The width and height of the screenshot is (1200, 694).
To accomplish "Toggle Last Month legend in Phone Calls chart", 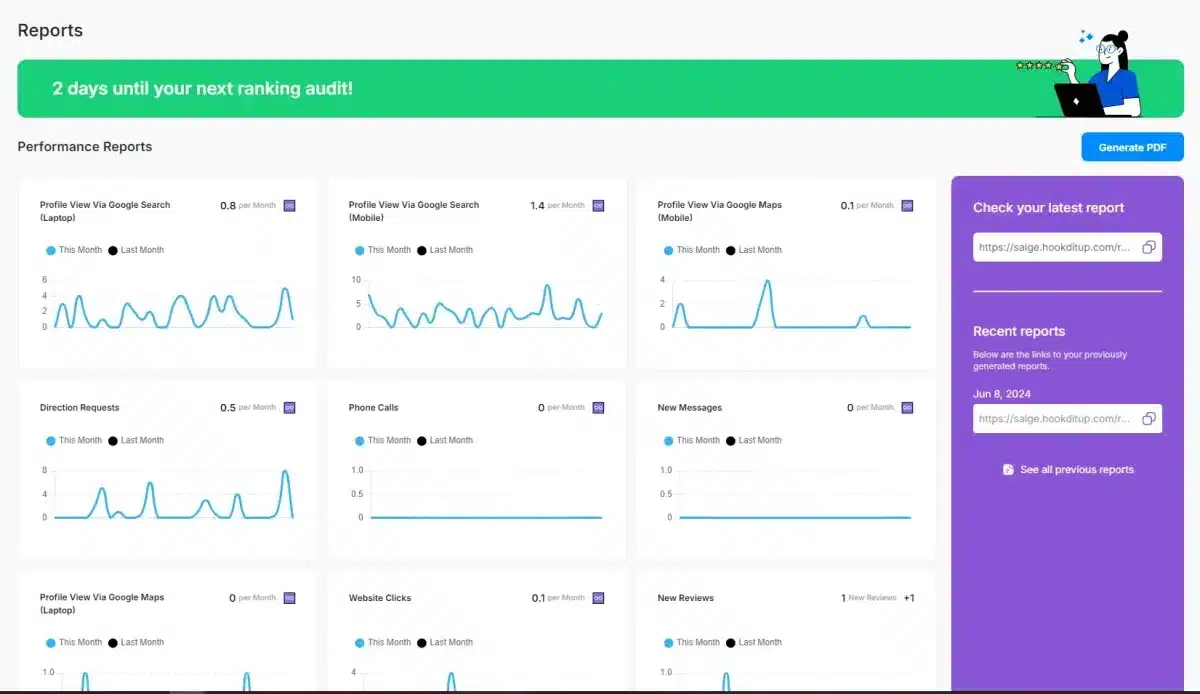I will tap(445, 440).
